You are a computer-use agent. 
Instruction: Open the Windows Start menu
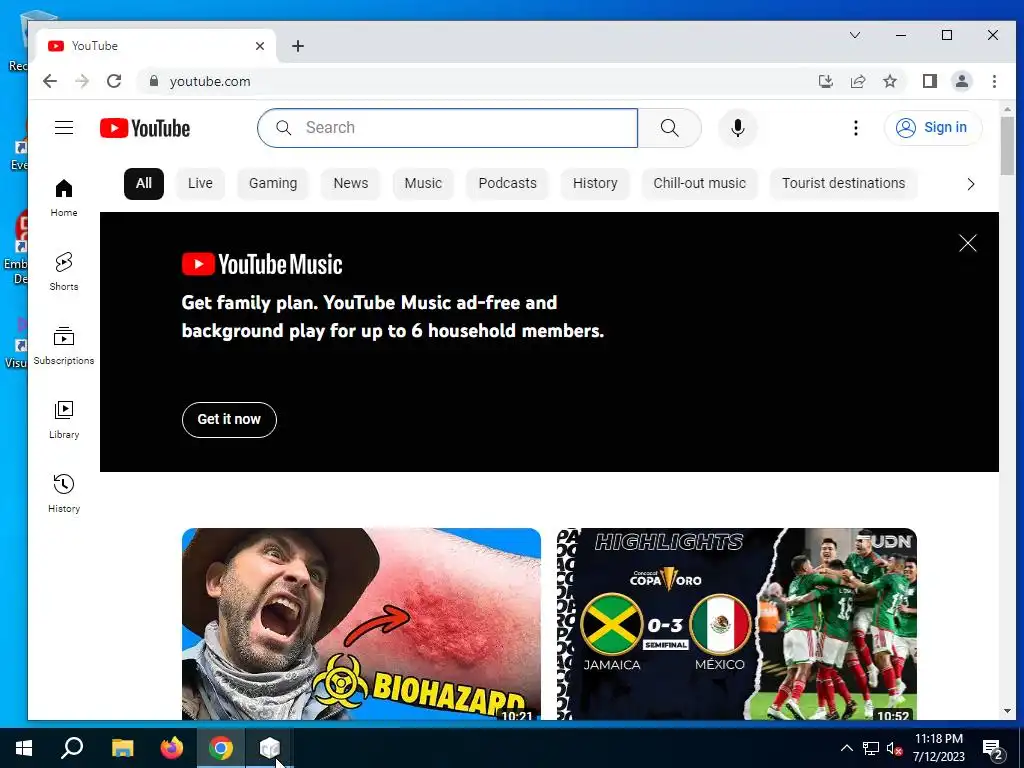pyautogui.click(x=24, y=748)
